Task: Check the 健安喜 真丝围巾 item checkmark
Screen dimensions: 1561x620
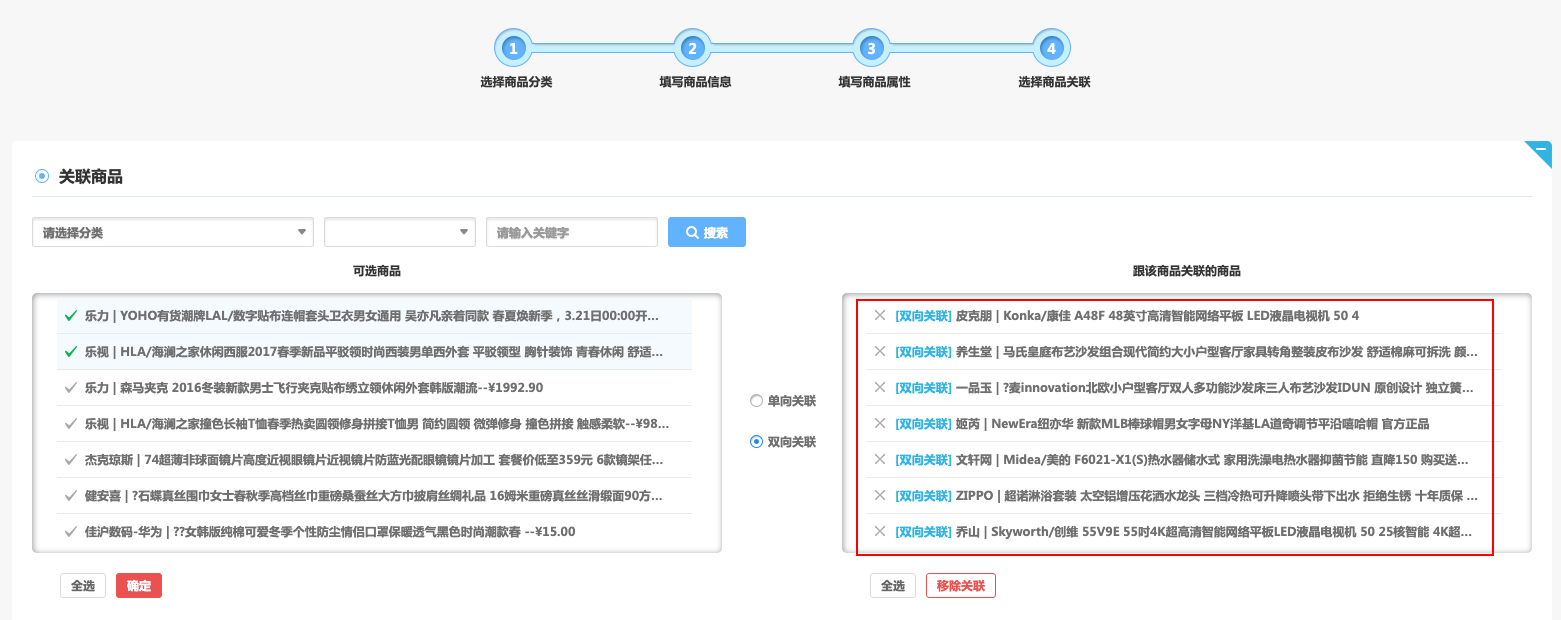Action: (70, 495)
